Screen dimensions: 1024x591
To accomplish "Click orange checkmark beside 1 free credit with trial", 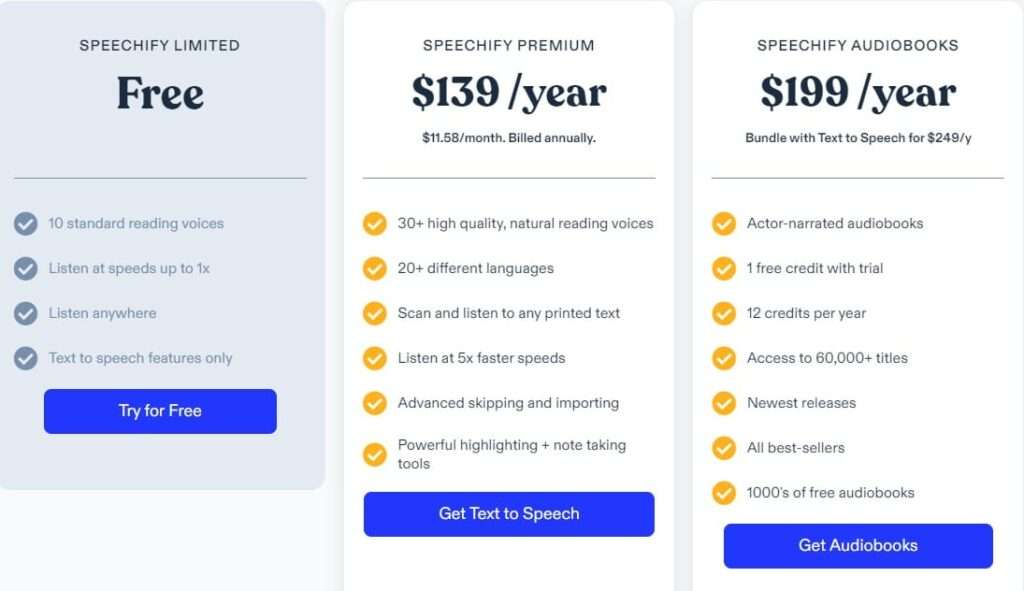I will coord(724,268).
